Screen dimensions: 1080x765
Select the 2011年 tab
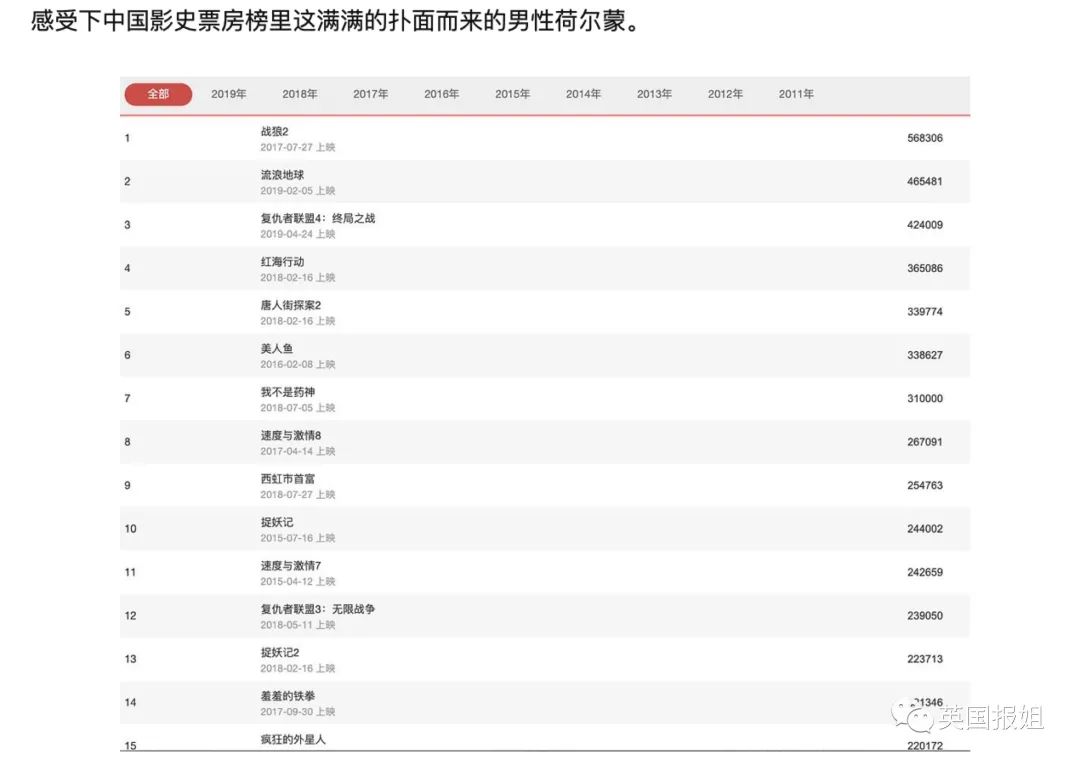796,94
